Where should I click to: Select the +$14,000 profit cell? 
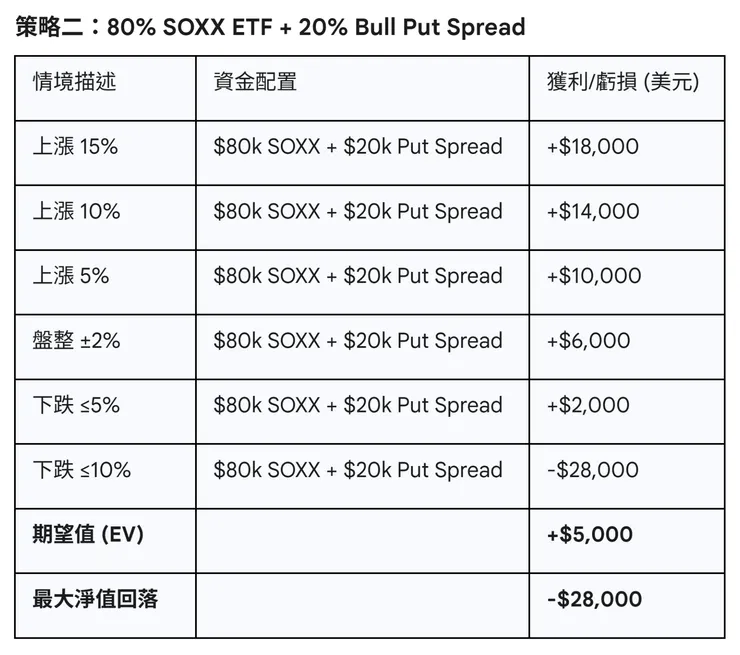coord(593,212)
